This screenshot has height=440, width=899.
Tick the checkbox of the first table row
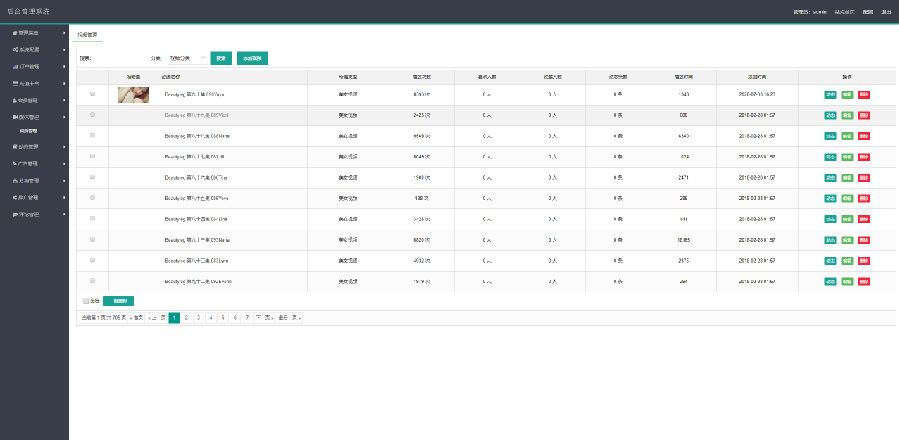tap(93, 94)
